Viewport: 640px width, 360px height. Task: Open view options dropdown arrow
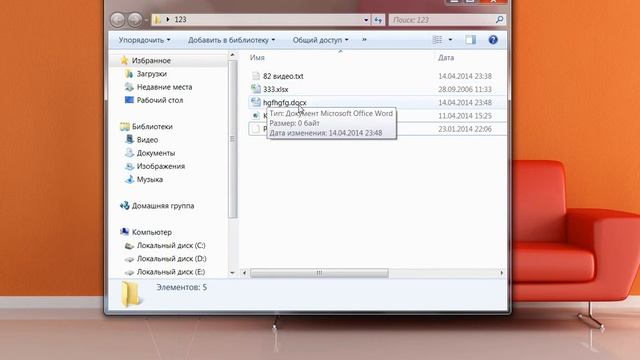point(450,40)
